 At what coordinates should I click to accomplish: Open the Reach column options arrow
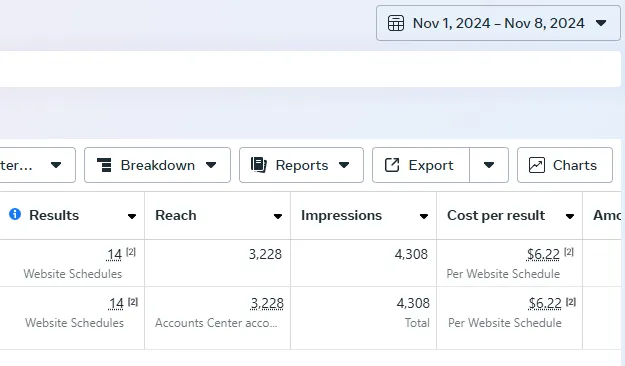(278, 216)
